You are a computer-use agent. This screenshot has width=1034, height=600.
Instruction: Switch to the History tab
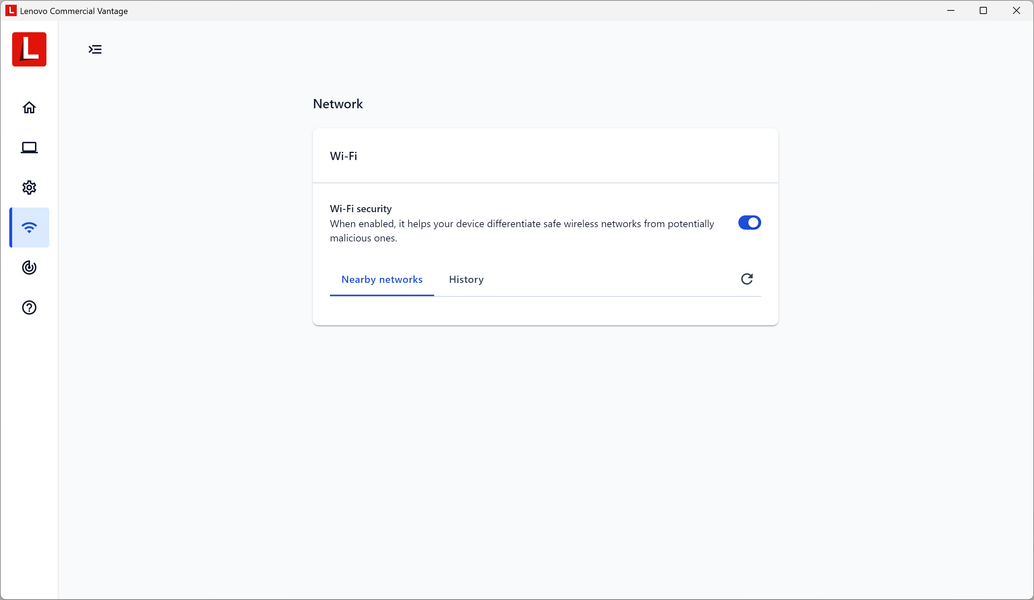[x=466, y=280]
